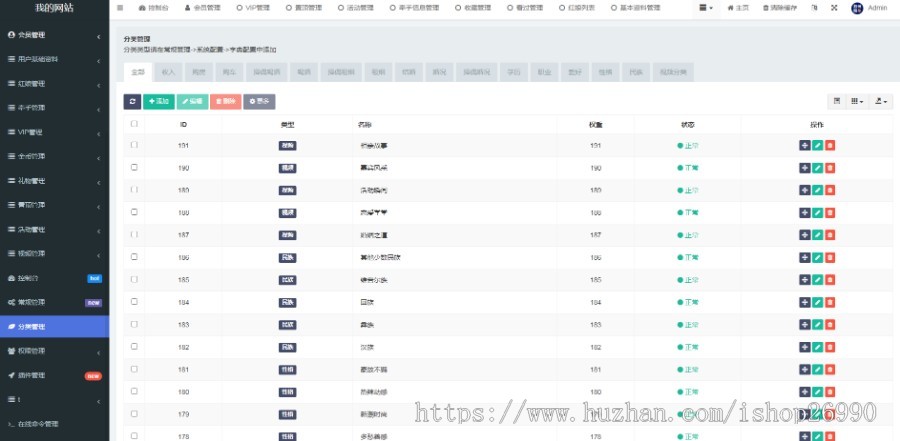Edit row 191 with the green pencil icon

pos(817,146)
